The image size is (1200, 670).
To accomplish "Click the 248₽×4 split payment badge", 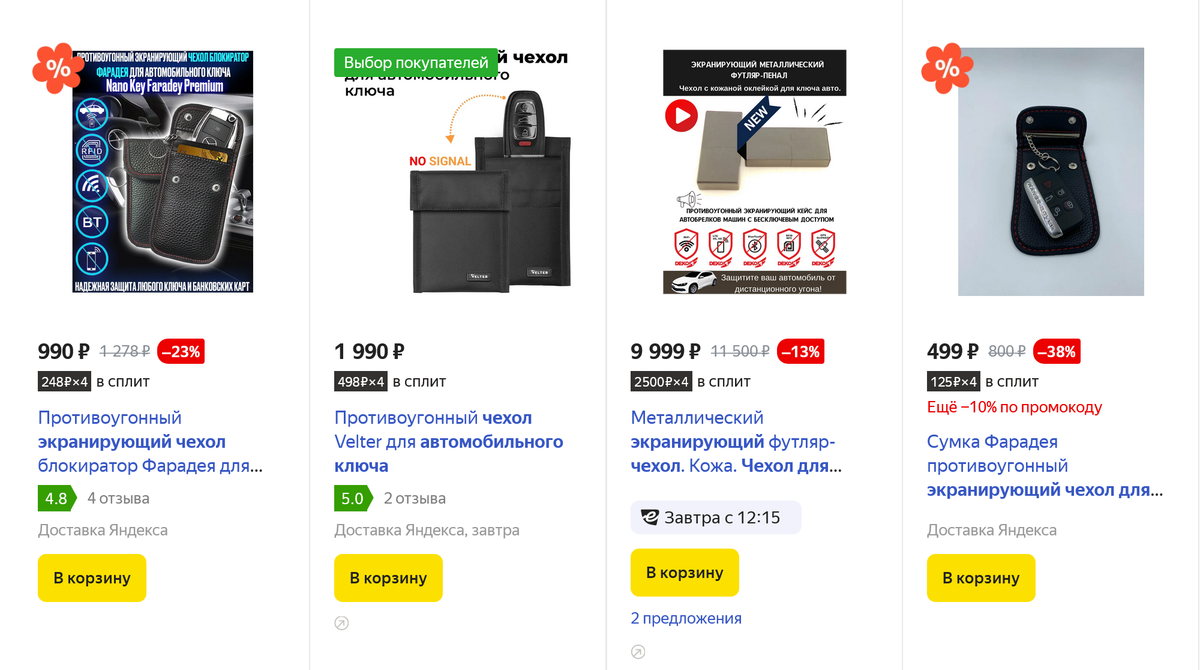I will tap(65, 381).
